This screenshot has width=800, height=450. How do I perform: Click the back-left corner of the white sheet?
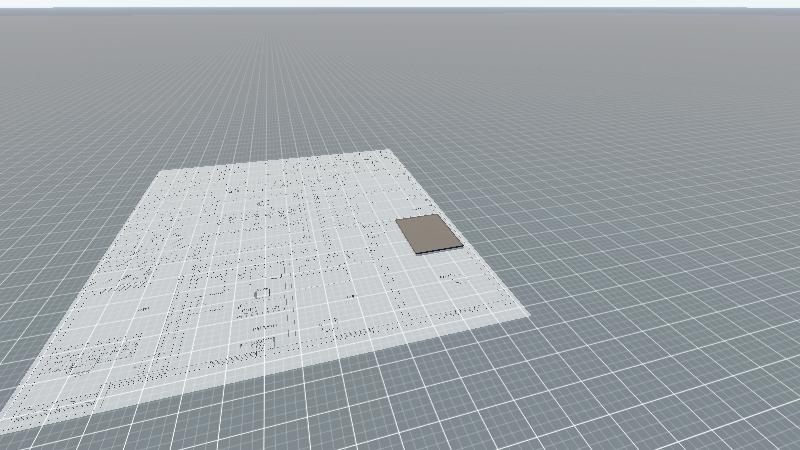163,171
